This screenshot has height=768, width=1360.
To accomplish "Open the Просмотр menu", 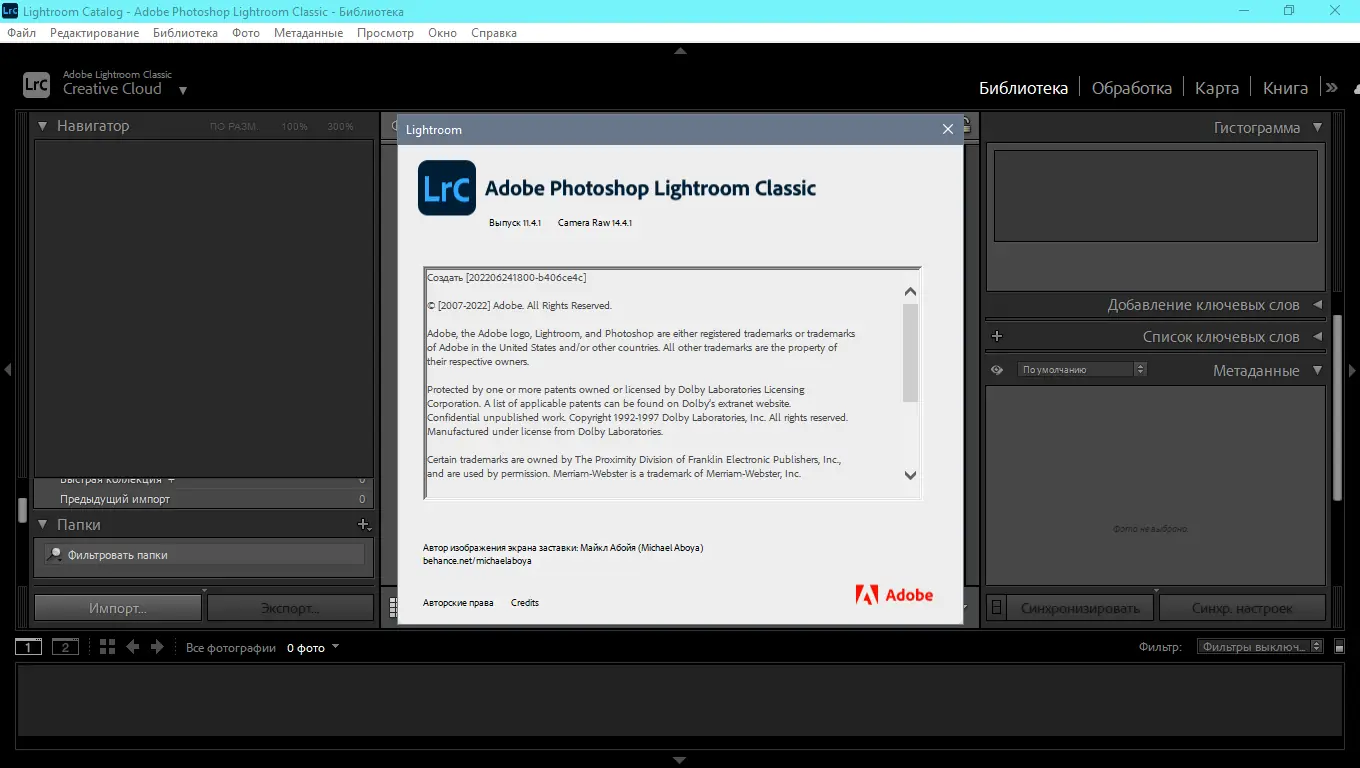I will 385,33.
